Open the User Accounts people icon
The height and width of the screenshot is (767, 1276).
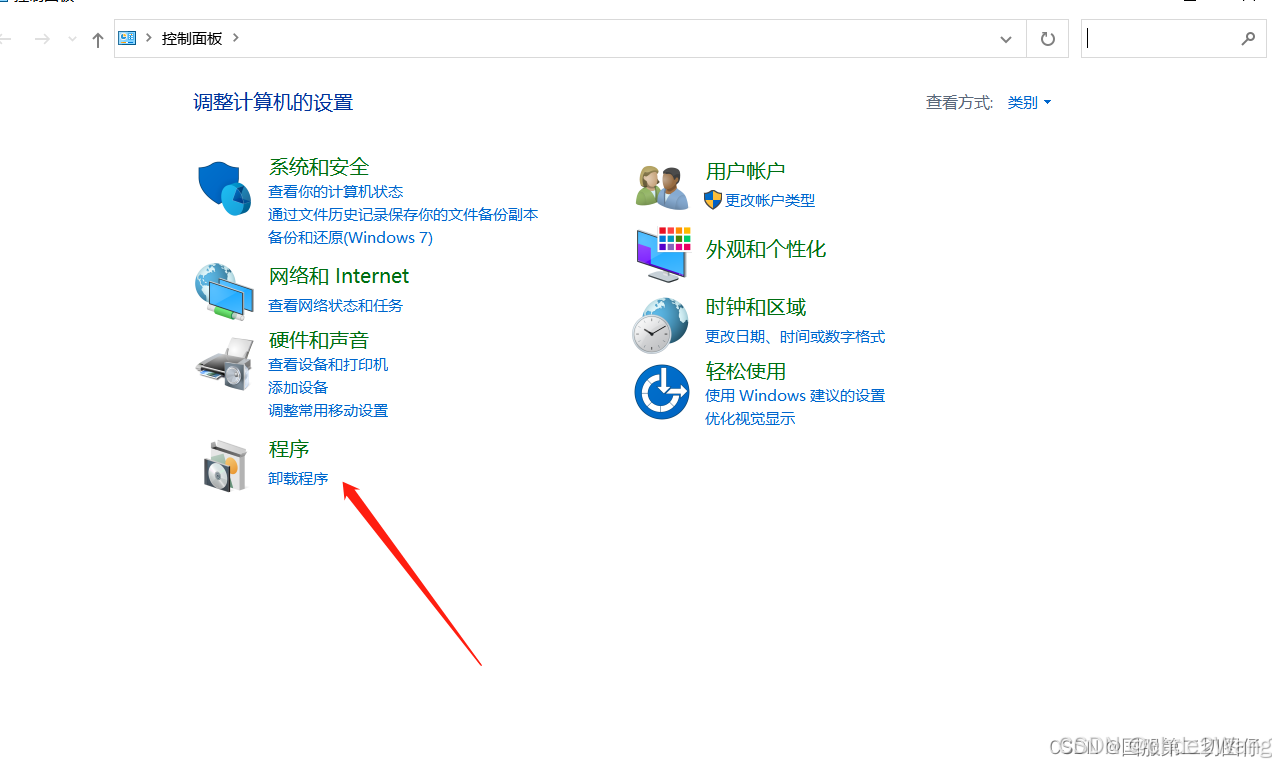click(x=662, y=187)
